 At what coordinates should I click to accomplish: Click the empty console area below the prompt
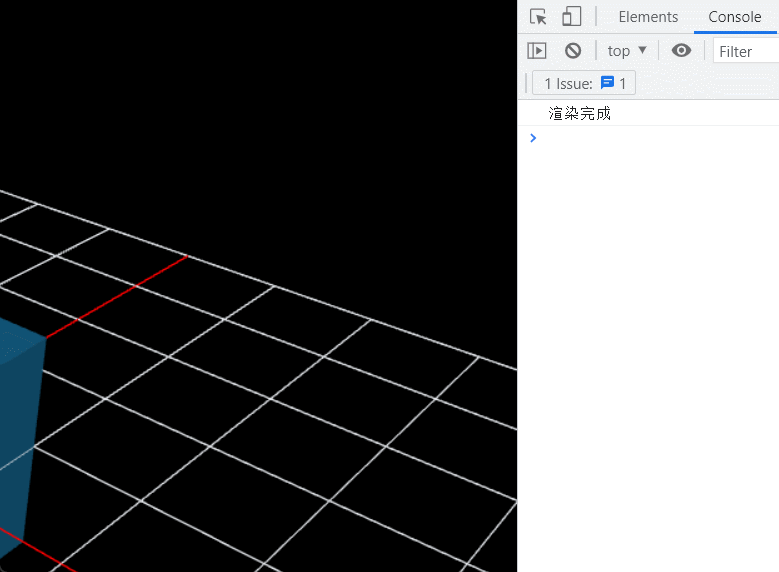648,350
